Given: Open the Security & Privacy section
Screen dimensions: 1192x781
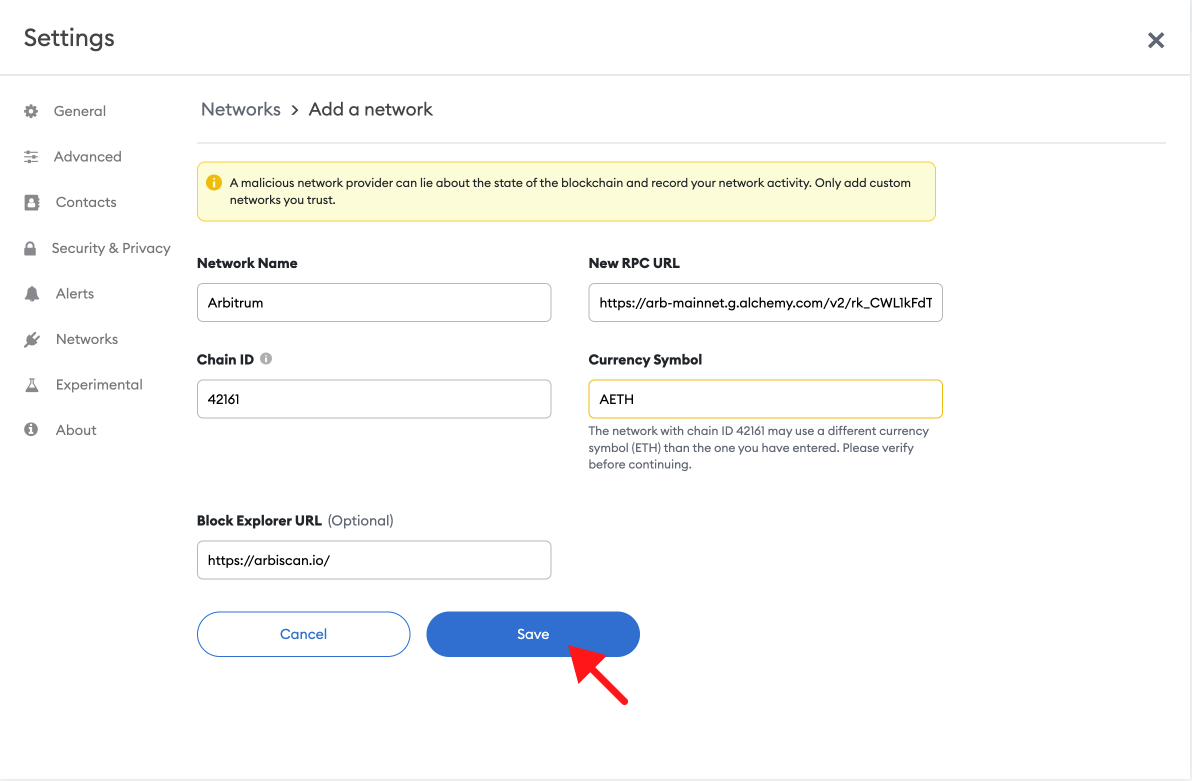Looking at the screenshot, I should tap(111, 248).
